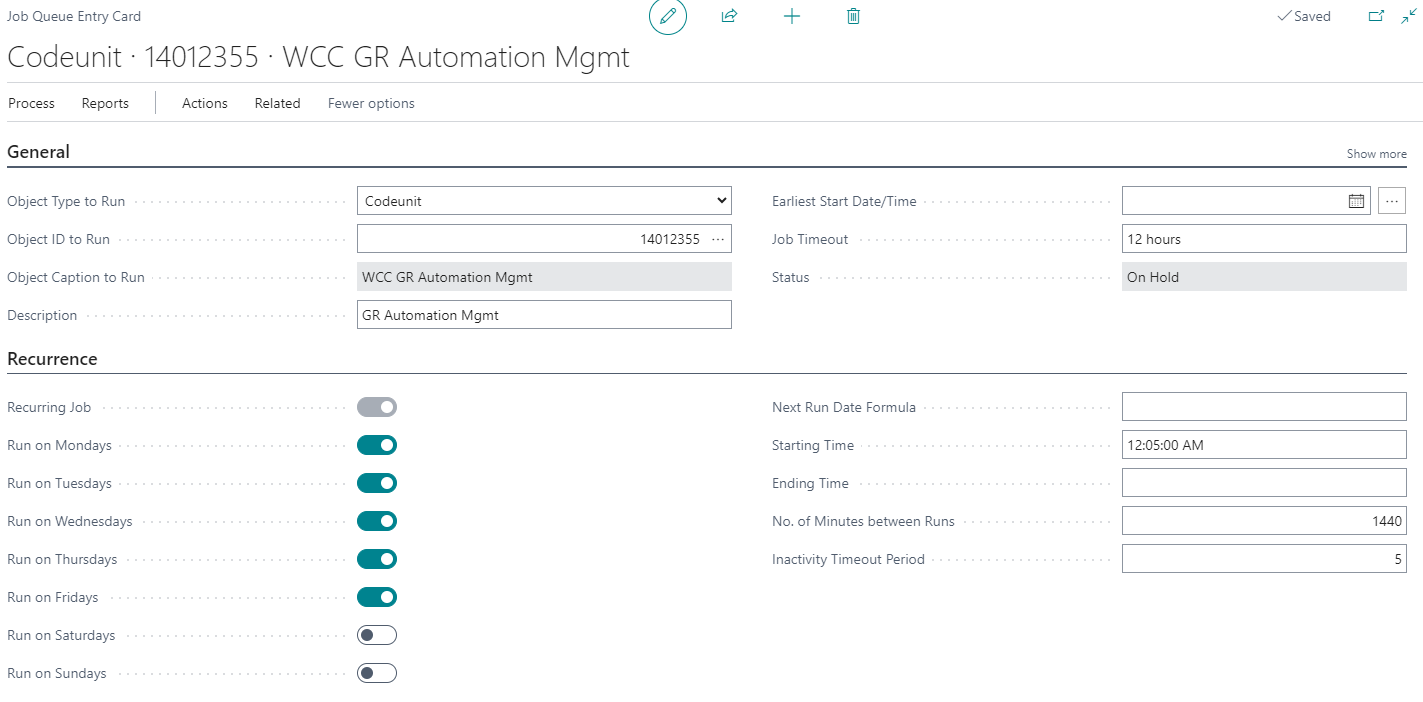The image size is (1423, 702).
Task: Disable Run on Fridays switch
Action: point(377,597)
